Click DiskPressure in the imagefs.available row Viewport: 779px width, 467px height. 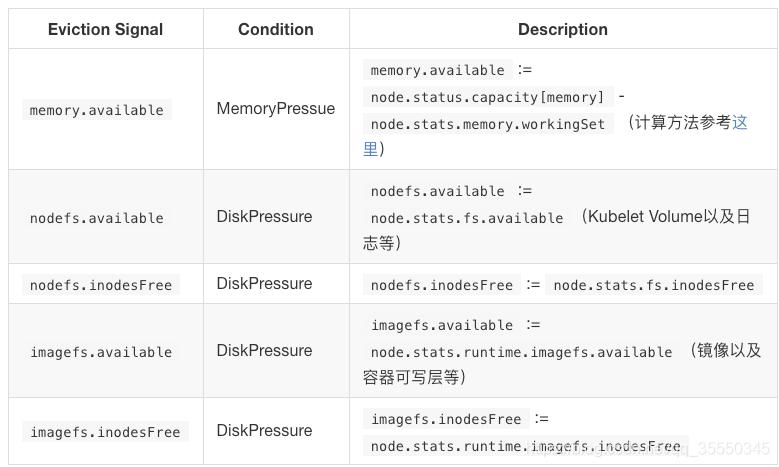(x=264, y=351)
